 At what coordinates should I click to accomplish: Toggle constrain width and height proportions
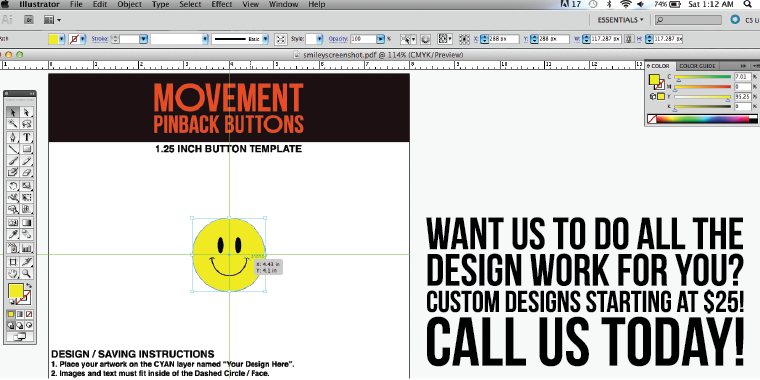point(628,39)
